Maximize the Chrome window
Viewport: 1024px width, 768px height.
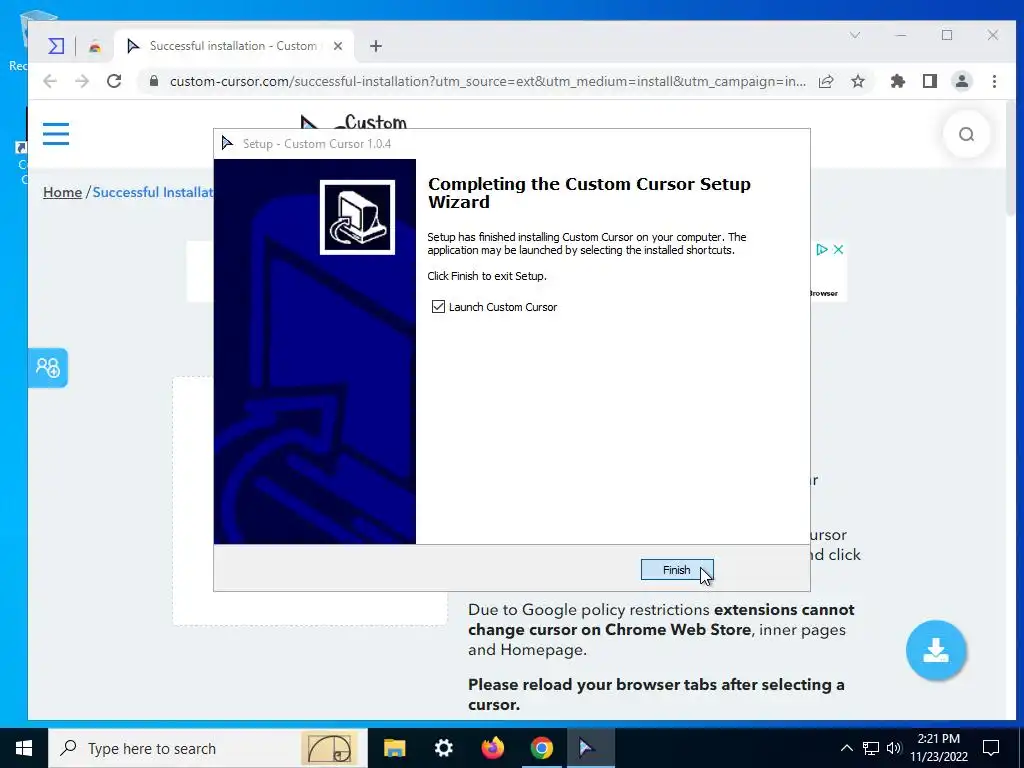click(947, 35)
